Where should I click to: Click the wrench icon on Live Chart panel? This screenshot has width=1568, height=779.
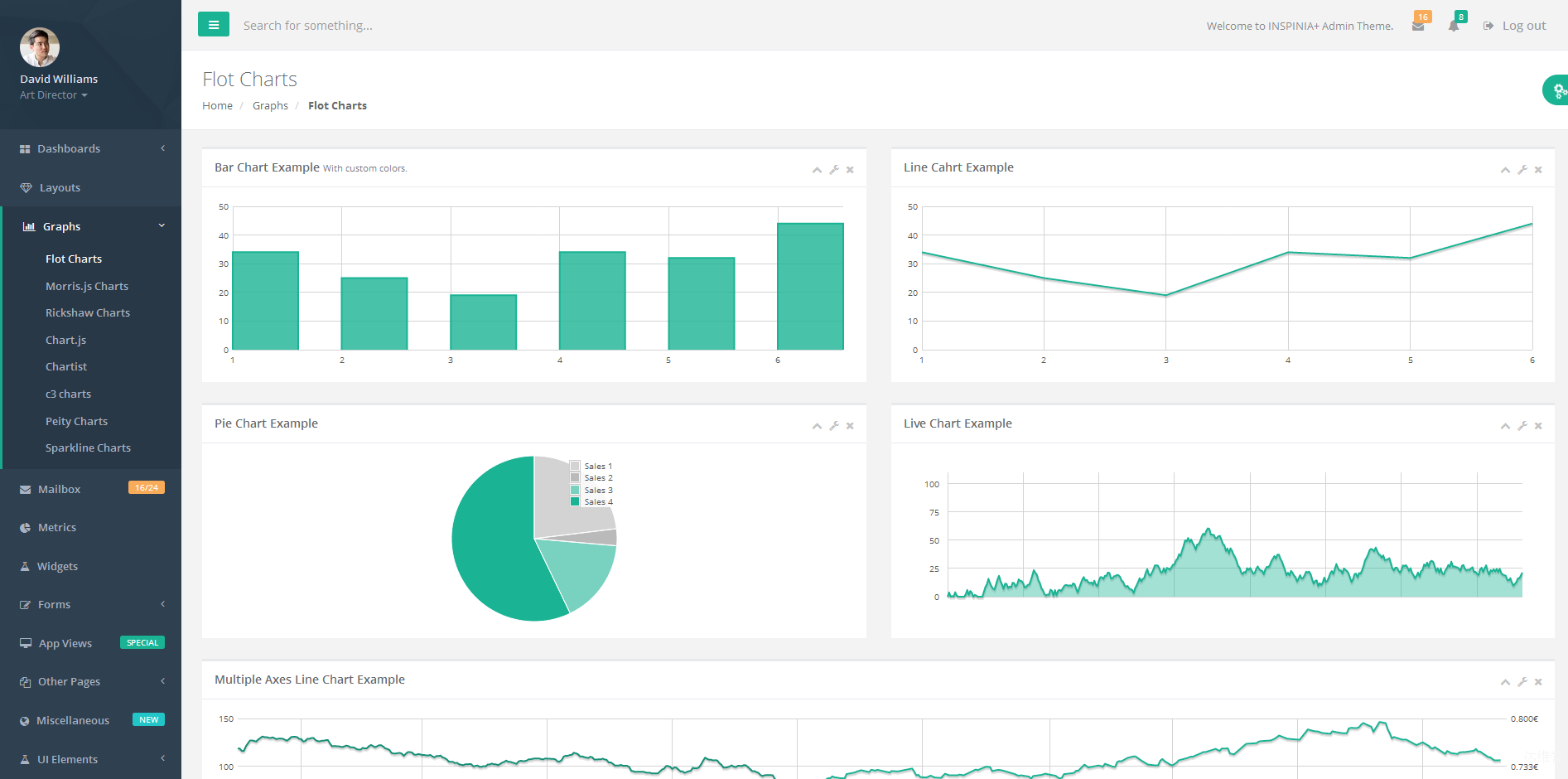1522,426
